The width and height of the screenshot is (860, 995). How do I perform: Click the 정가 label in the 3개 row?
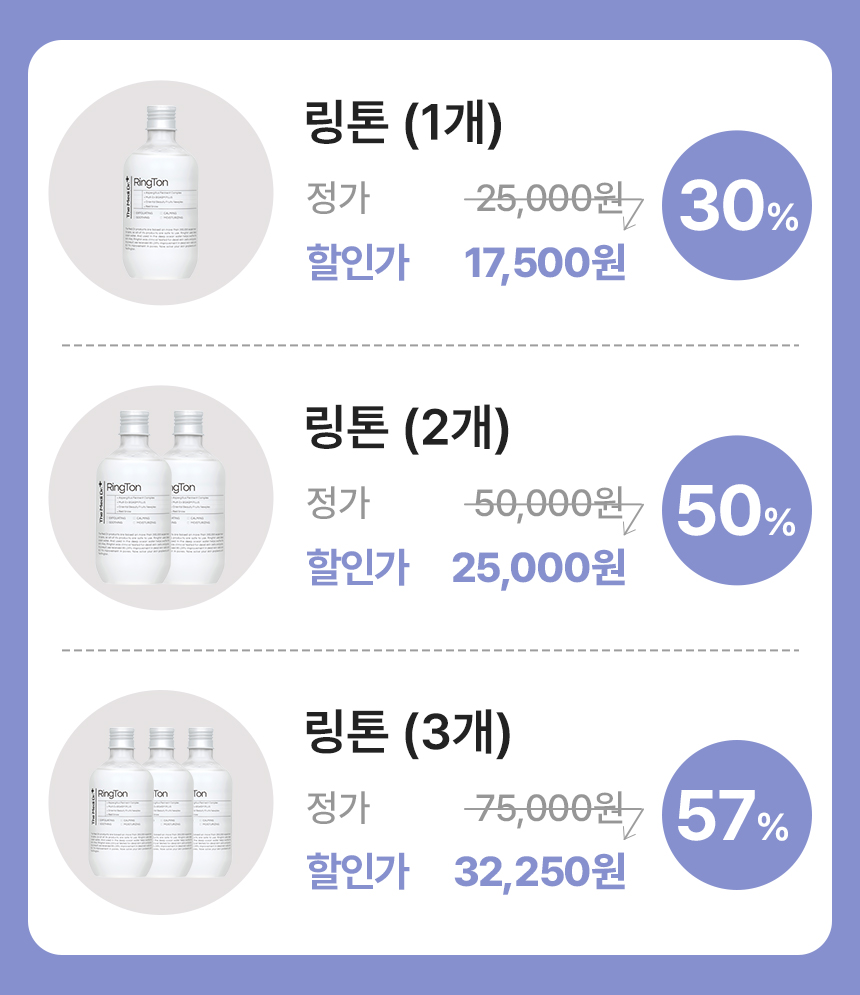click(337, 807)
